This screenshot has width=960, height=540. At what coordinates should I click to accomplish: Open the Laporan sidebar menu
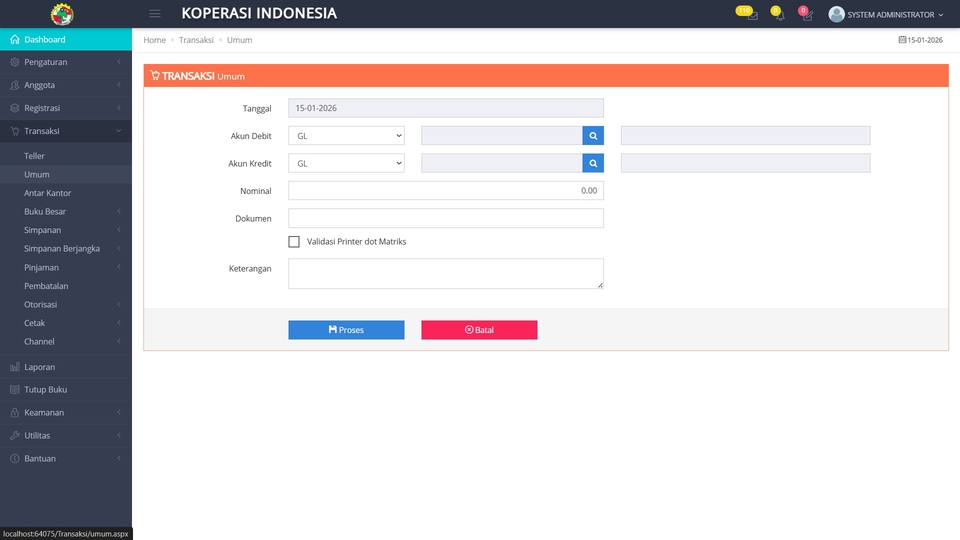click(65, 367)
